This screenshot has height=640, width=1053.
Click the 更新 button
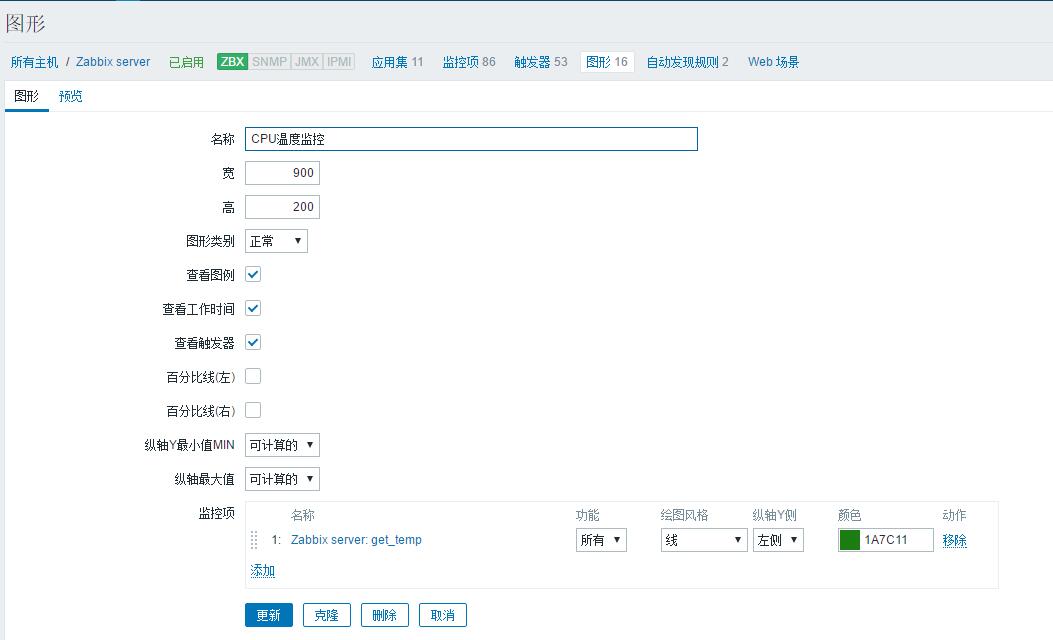[x=269, y=615]
